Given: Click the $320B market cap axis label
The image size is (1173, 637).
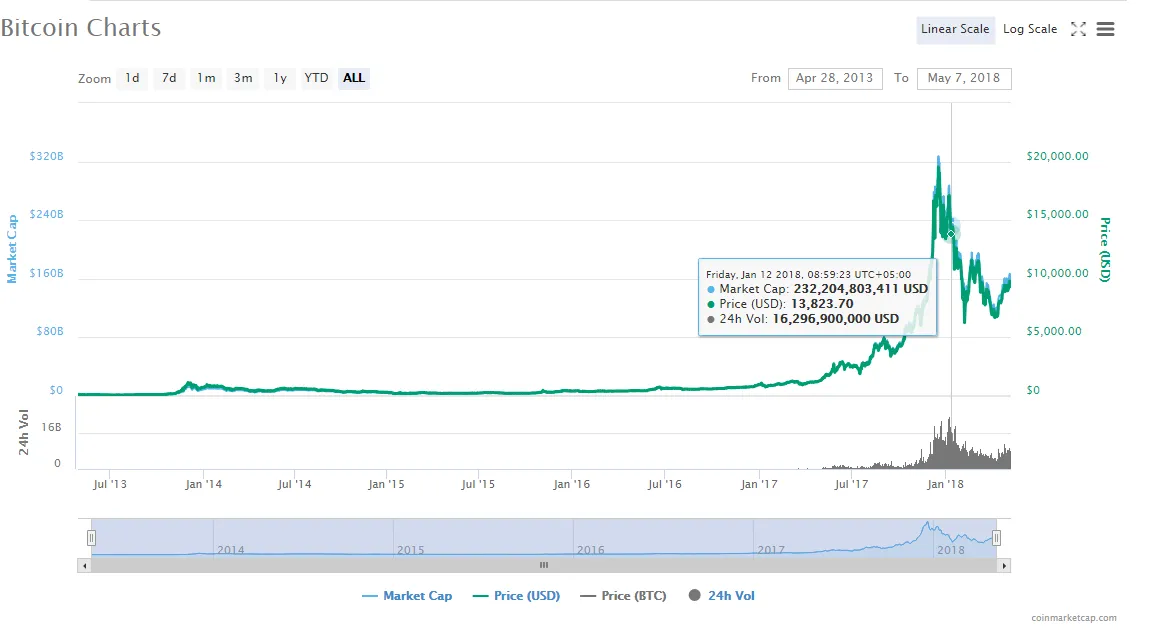Looking at the screenshot, I should coord(46,156).
